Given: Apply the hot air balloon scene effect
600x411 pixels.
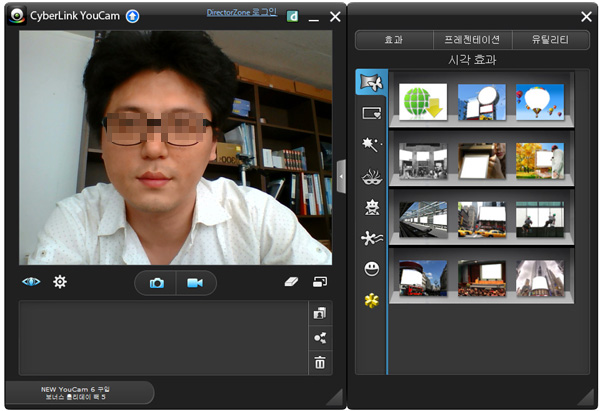Looking at the screenshot, I should click(x=540, y=101).
